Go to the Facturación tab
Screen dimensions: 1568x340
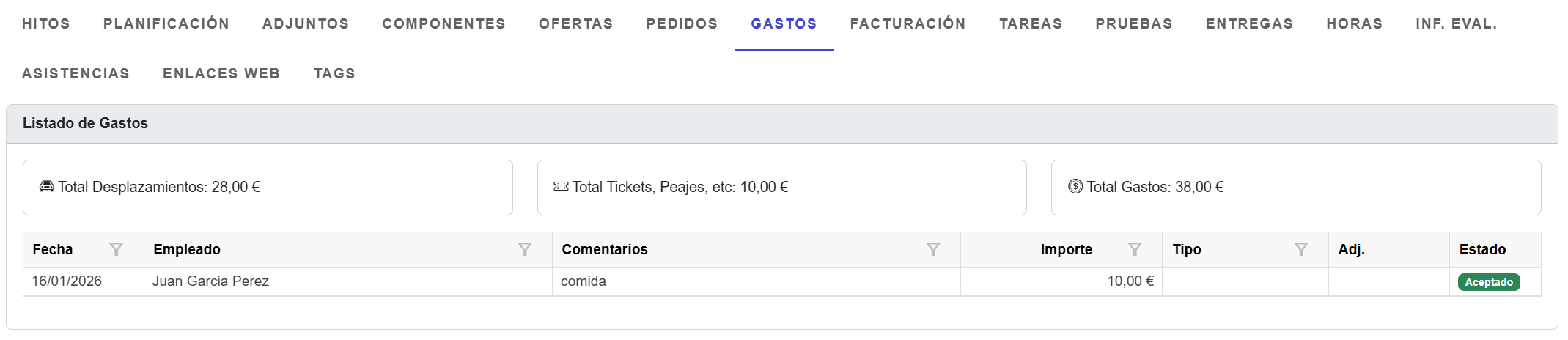tap(908, 23)
